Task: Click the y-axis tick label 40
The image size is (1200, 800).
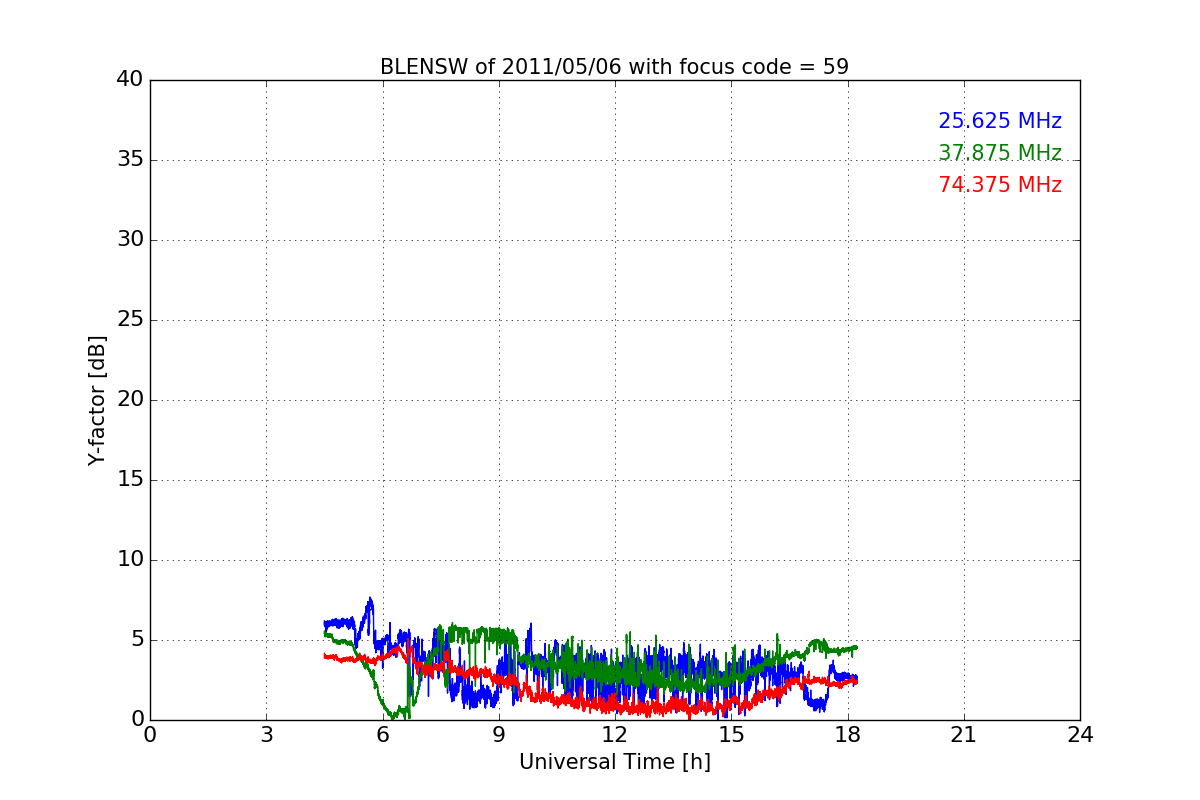Action: coord(130,80)
